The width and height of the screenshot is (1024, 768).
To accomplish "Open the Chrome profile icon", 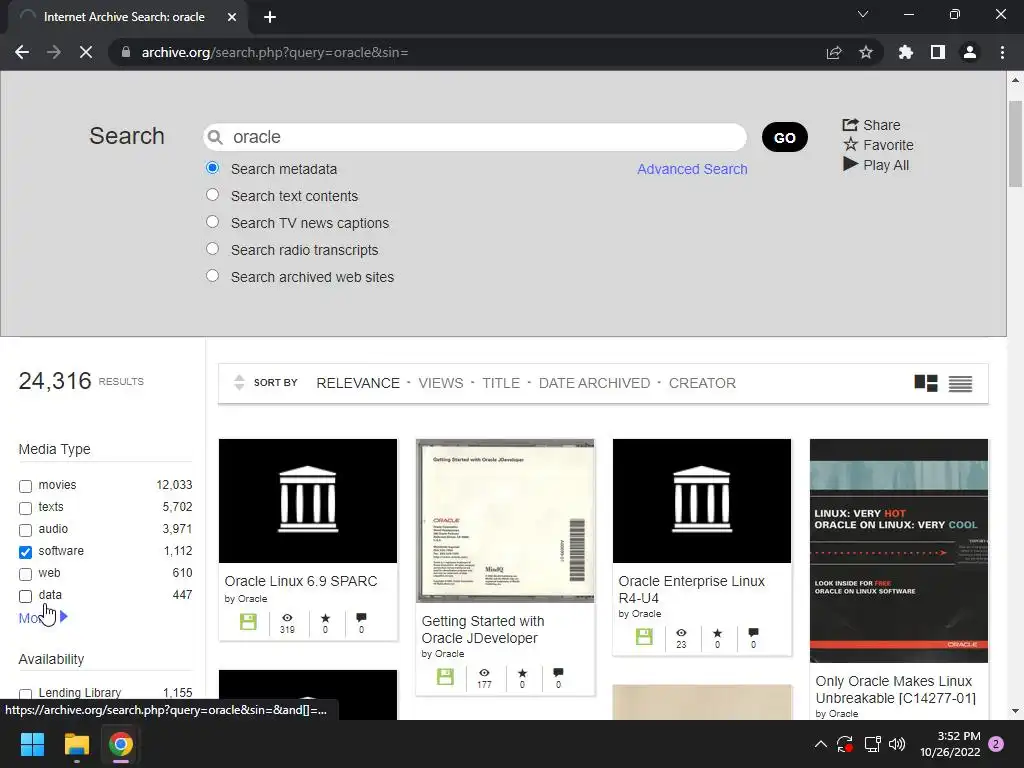I will (970, 52).
